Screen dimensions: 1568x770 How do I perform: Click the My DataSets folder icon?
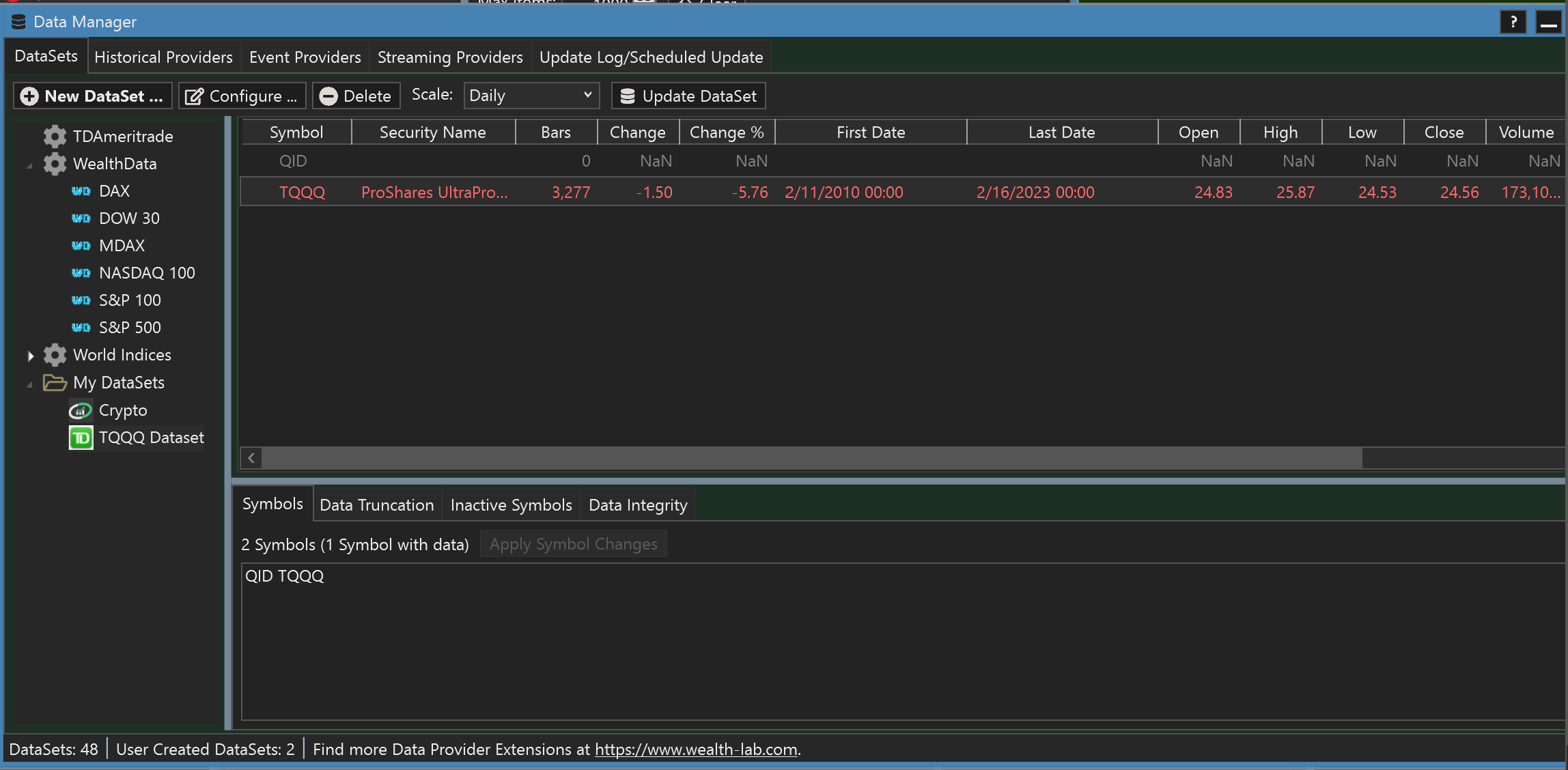point(55,382)
